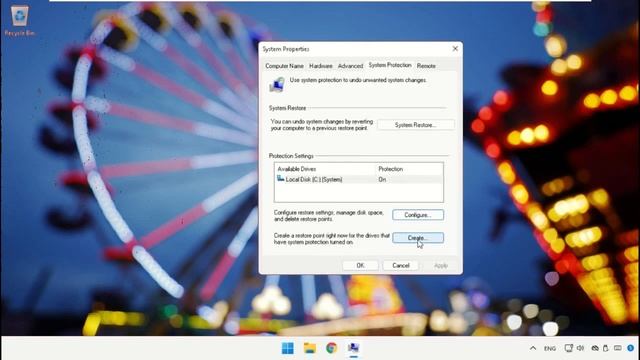
Task: Switch to the Advanced tab
Action: (x=350, y=66)
